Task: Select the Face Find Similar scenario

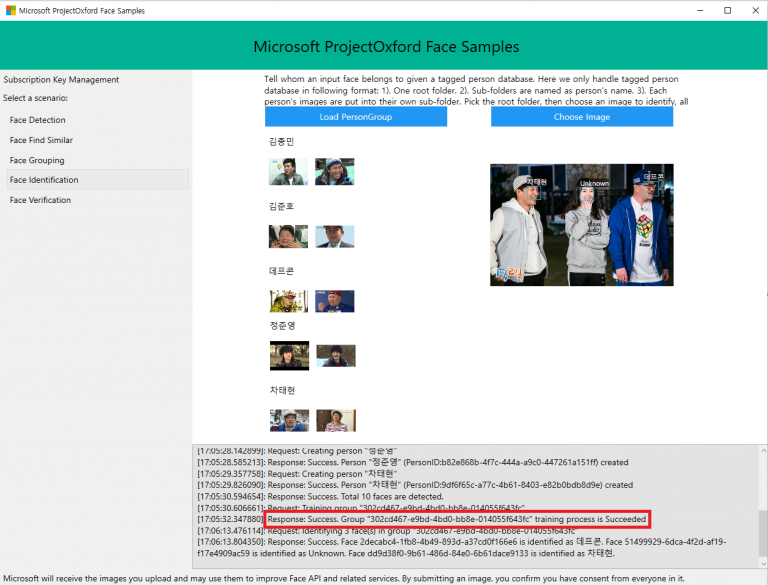Action: tap(41, 140)
